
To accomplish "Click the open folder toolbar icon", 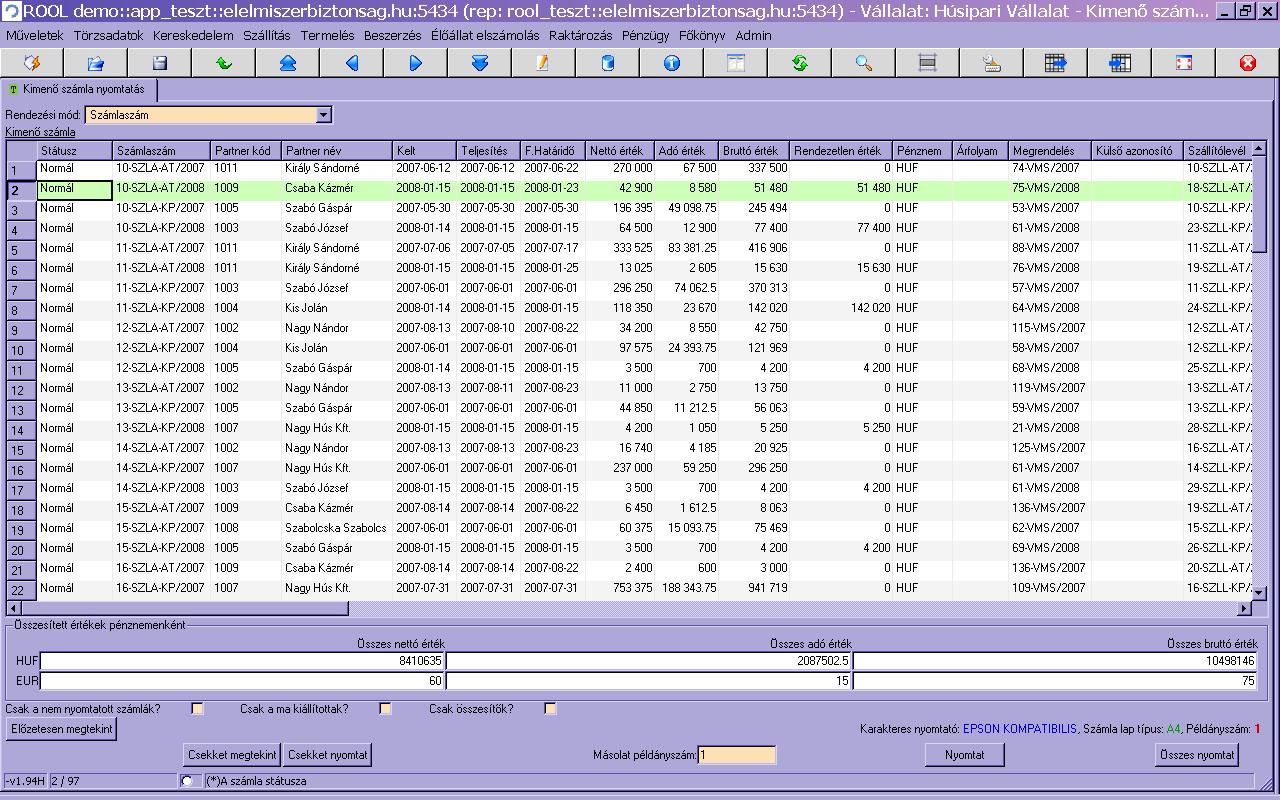I will coord(96,63).
